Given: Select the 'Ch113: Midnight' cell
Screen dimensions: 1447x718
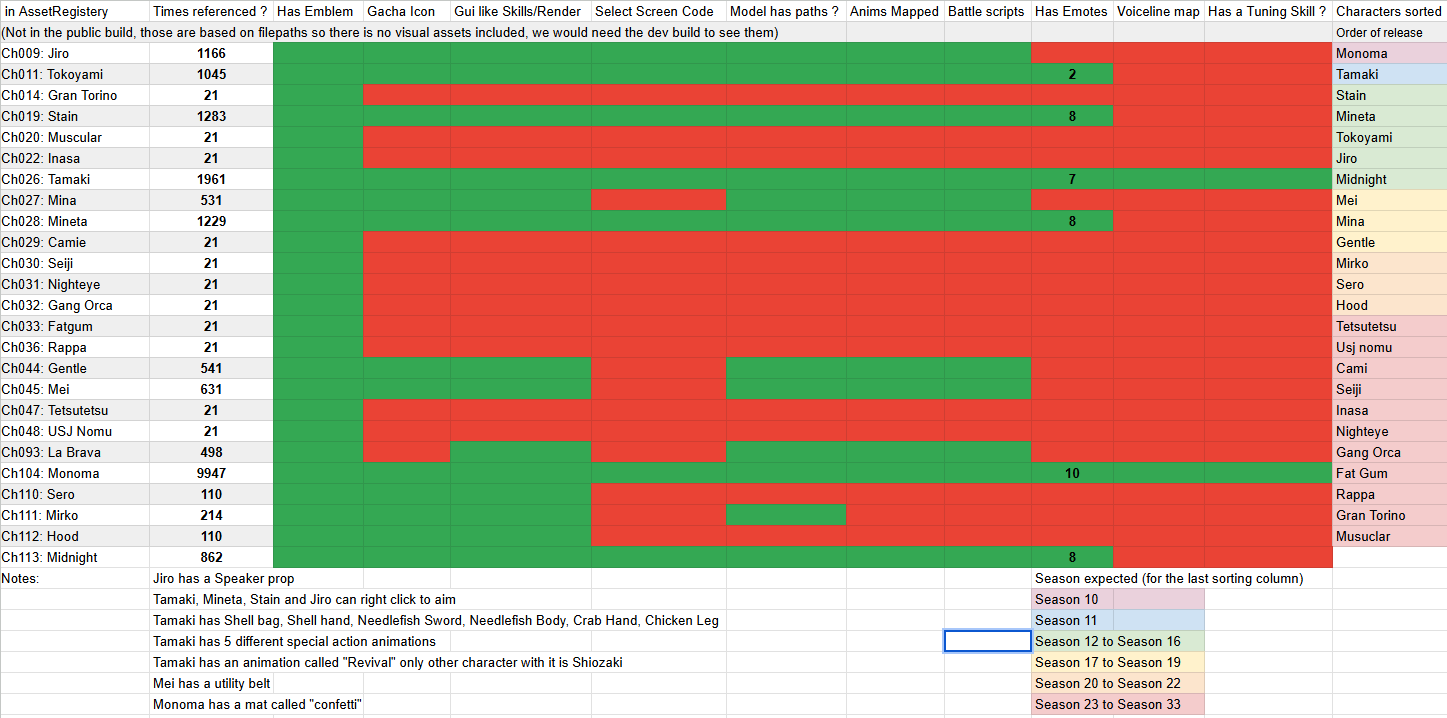Looking at the screenshot, I should pyautogui.click(x=75, y=557).
